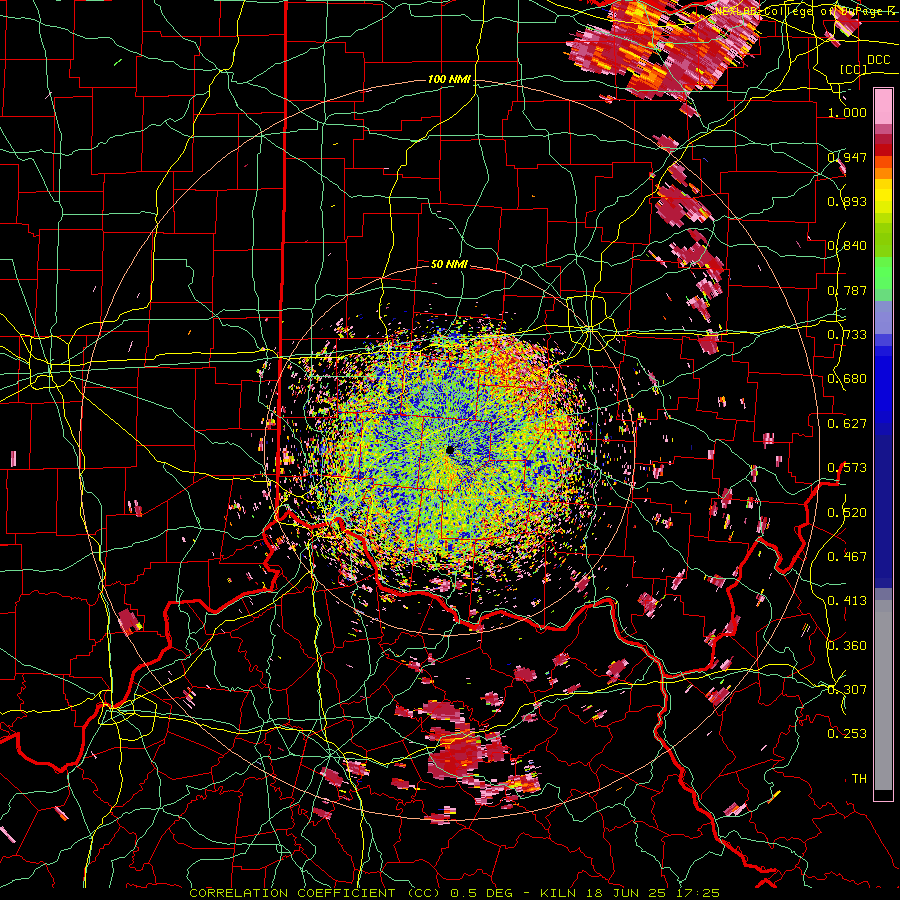Click the 1.000 legend value
The height and width of the screenshot is (900, 900).
click(847, 112)
